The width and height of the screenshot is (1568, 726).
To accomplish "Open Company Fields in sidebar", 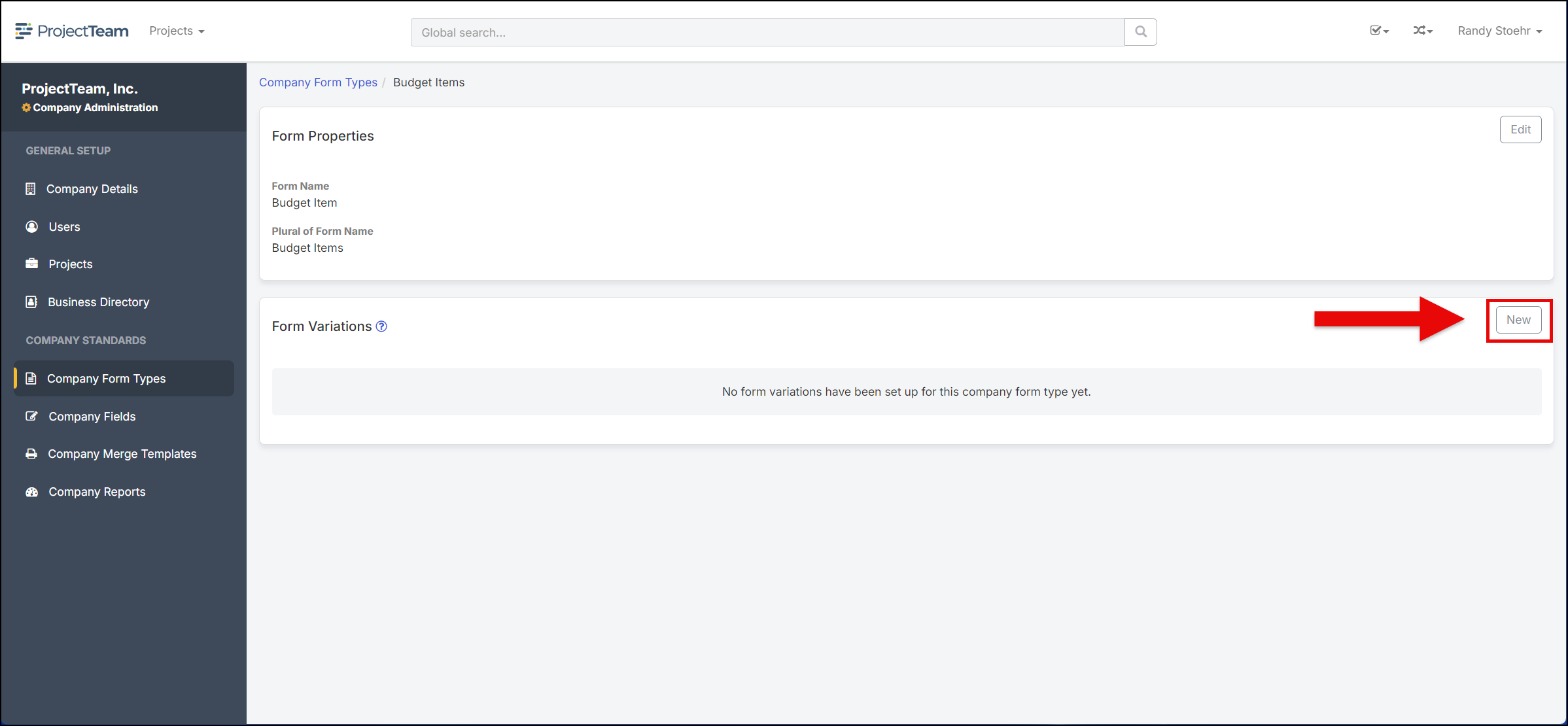I will point(124,417).
